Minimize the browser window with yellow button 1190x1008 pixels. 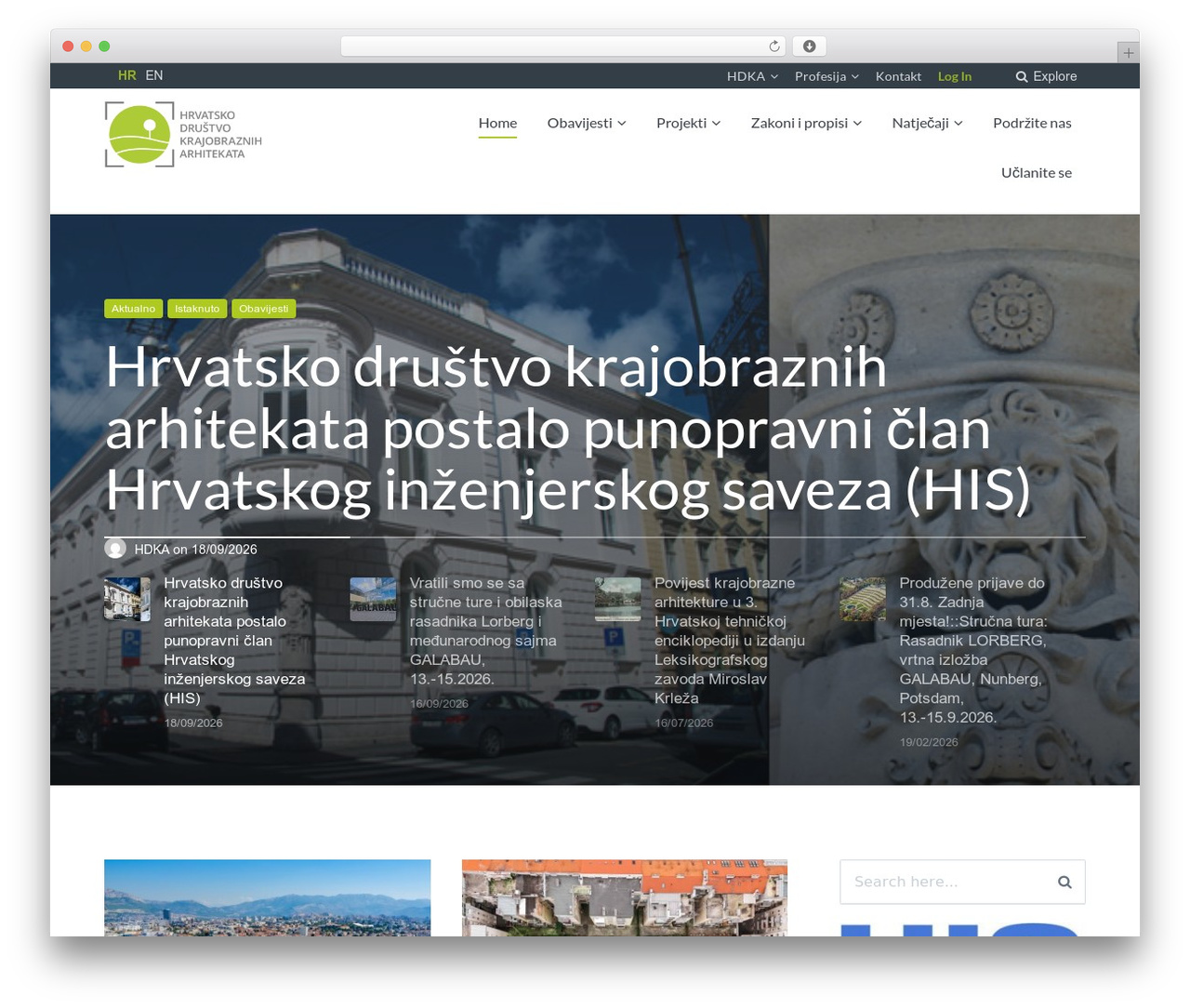point(86,46)
